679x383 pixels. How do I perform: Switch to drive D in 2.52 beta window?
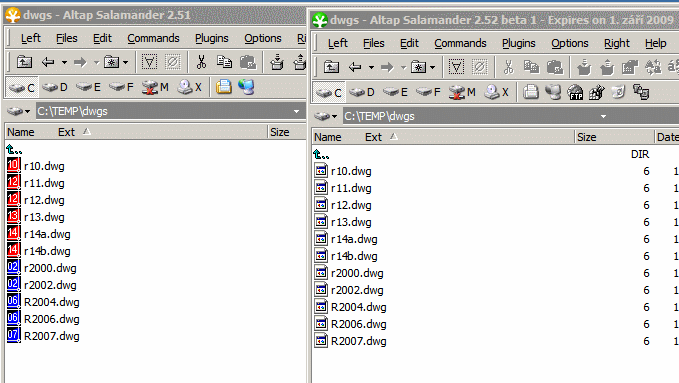tap(362, 92)
